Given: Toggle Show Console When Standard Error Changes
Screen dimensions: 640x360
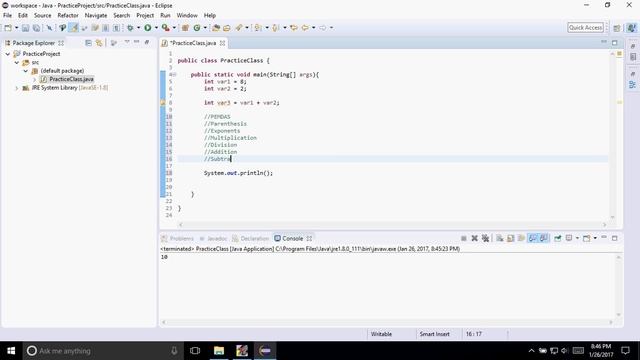Looking at the screenshot, I should point(544,238).
